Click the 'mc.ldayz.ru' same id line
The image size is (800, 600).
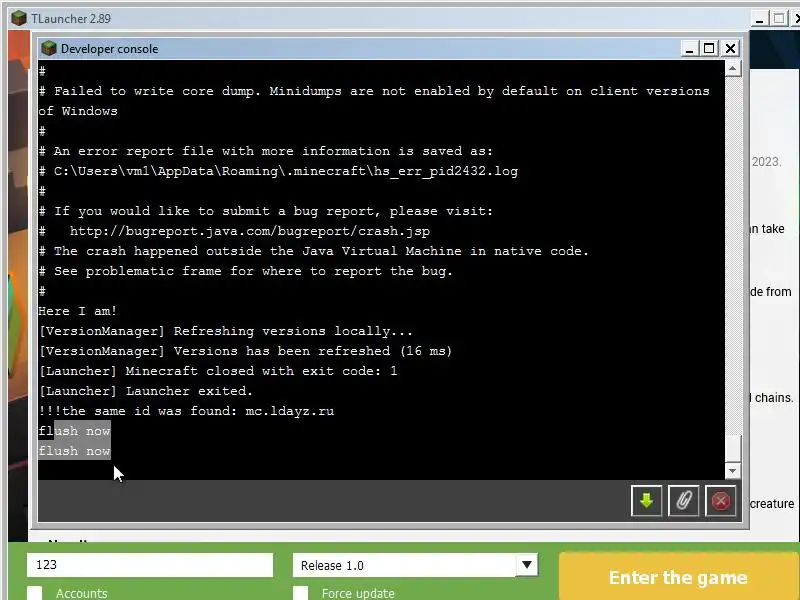point(187,411)
